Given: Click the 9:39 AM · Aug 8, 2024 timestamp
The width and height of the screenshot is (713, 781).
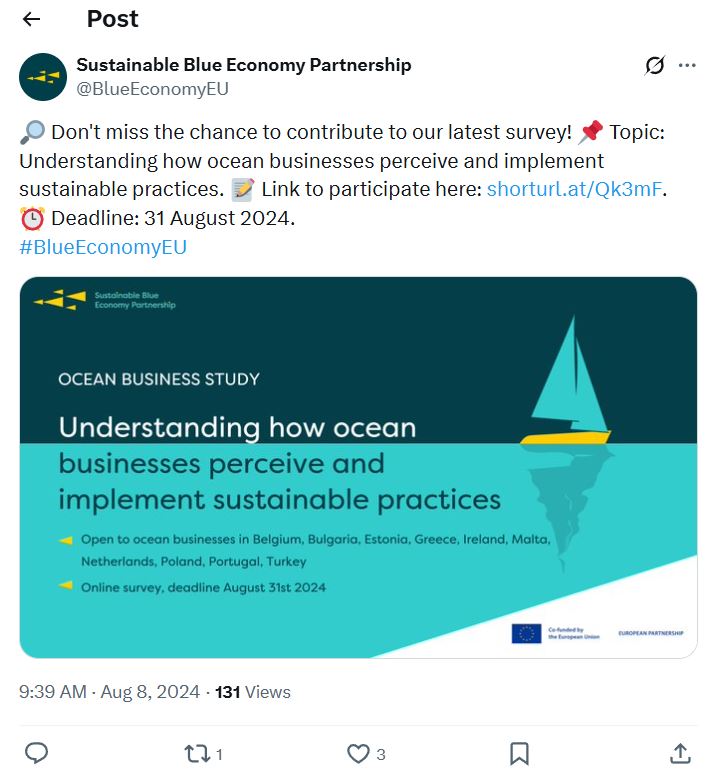Looking at the screenshot, I should 109,691.
